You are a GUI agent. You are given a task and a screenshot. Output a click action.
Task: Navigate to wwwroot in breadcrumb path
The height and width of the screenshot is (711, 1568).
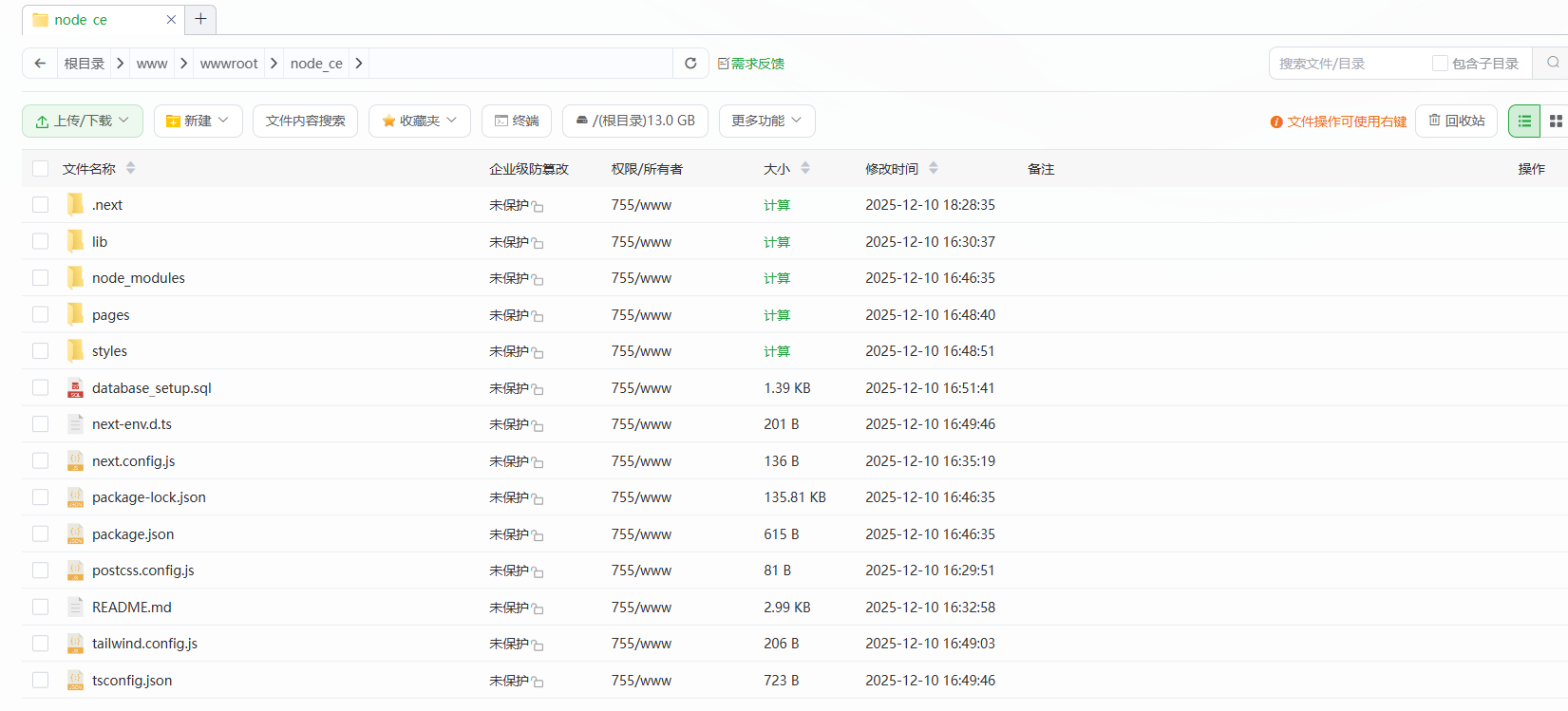click(229, 64)
